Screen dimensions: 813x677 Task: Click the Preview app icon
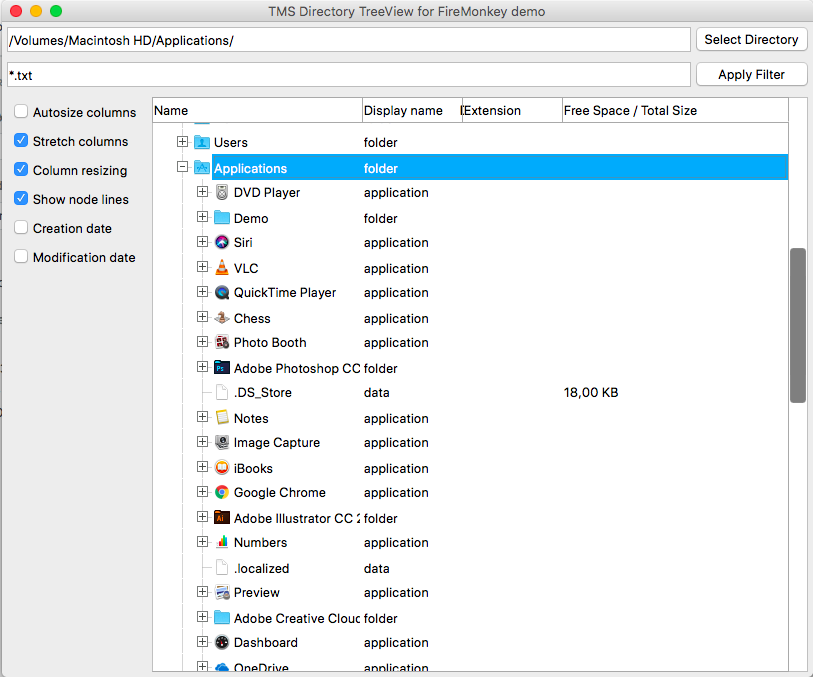[222, 592]
